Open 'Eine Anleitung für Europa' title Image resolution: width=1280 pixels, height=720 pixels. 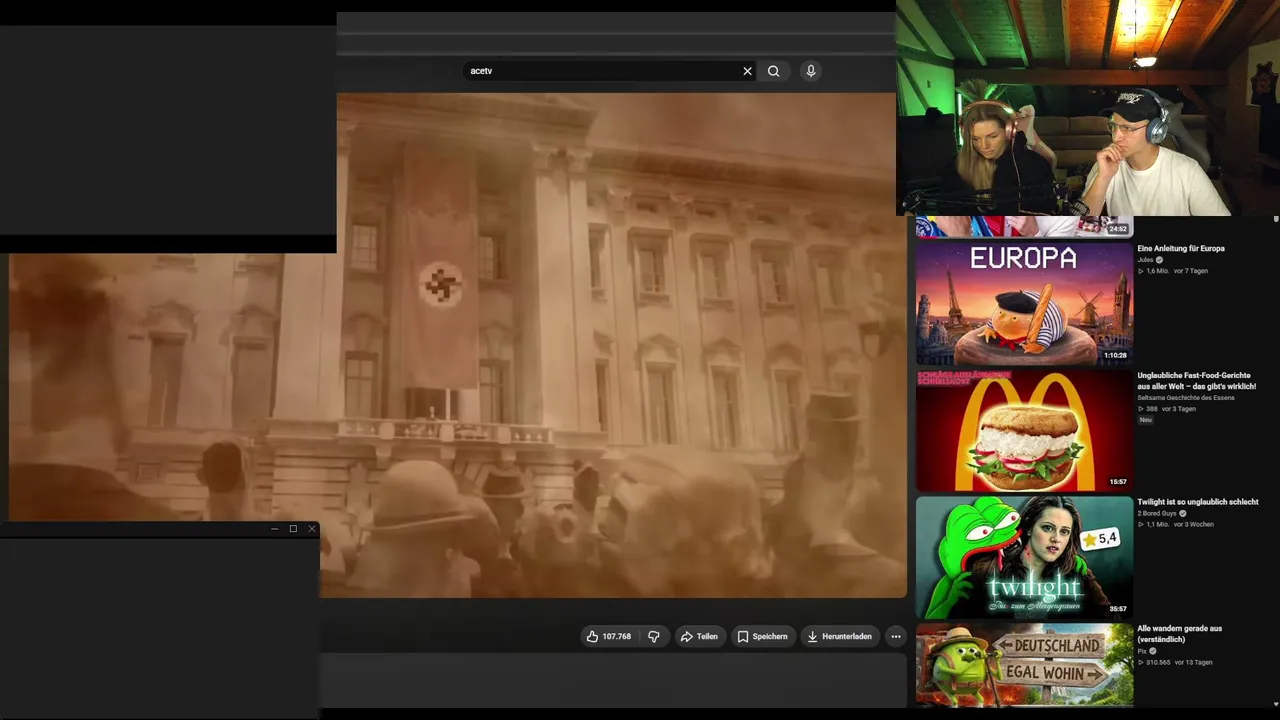(x=1181, y=248)
